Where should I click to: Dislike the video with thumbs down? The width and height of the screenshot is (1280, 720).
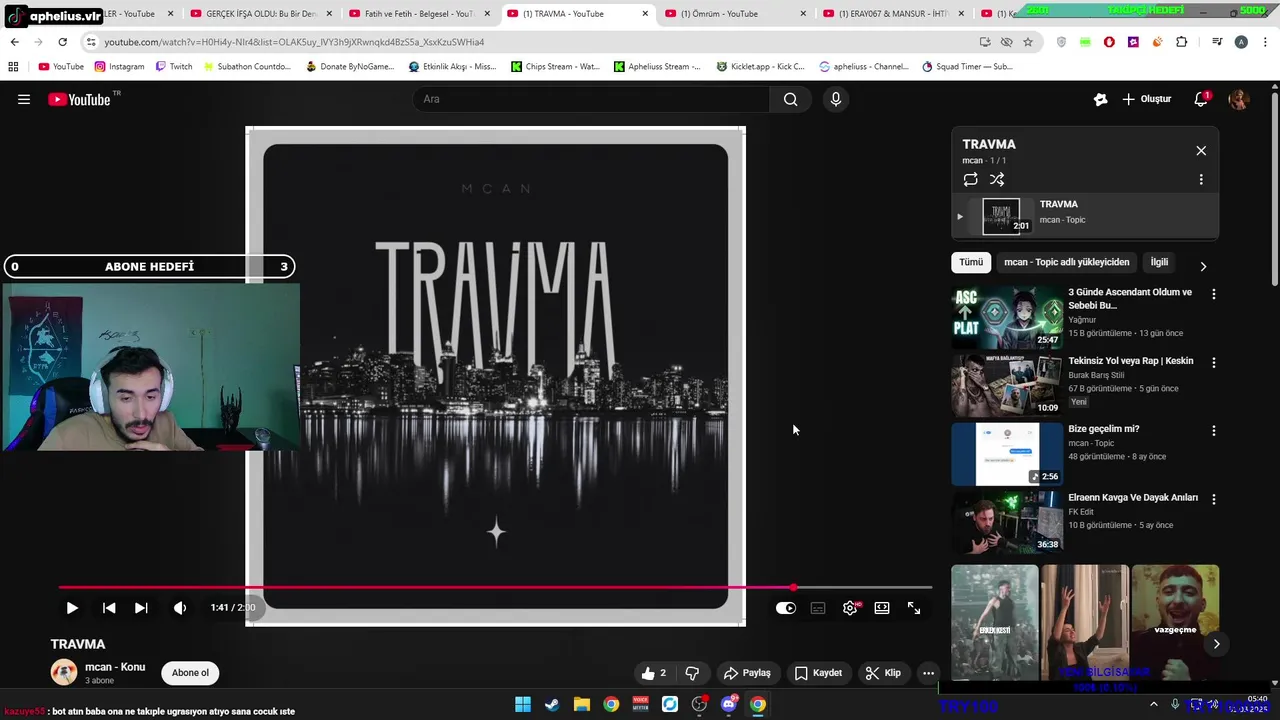tap(692, 673)
